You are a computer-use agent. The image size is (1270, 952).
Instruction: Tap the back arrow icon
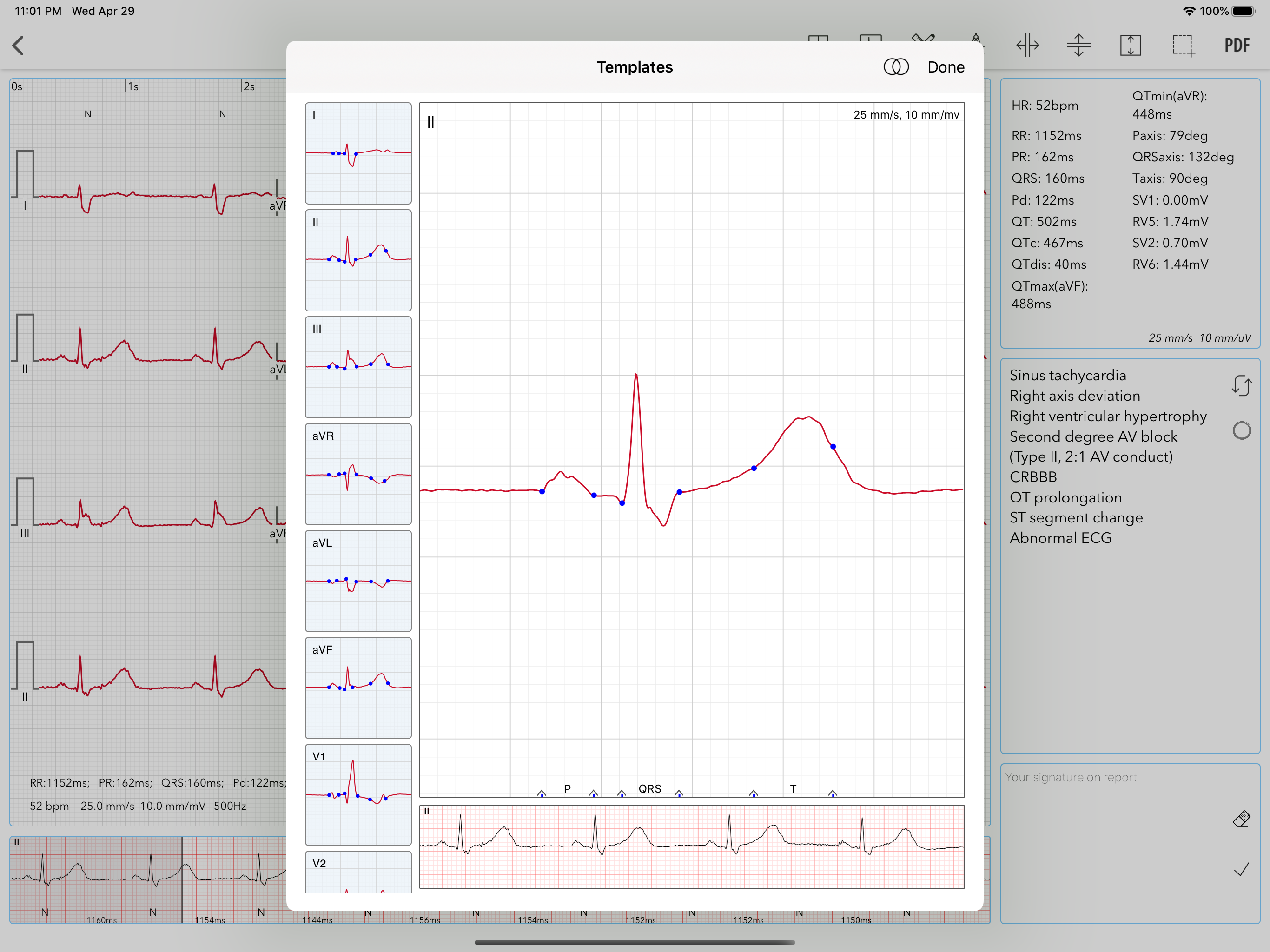(19, 46)
